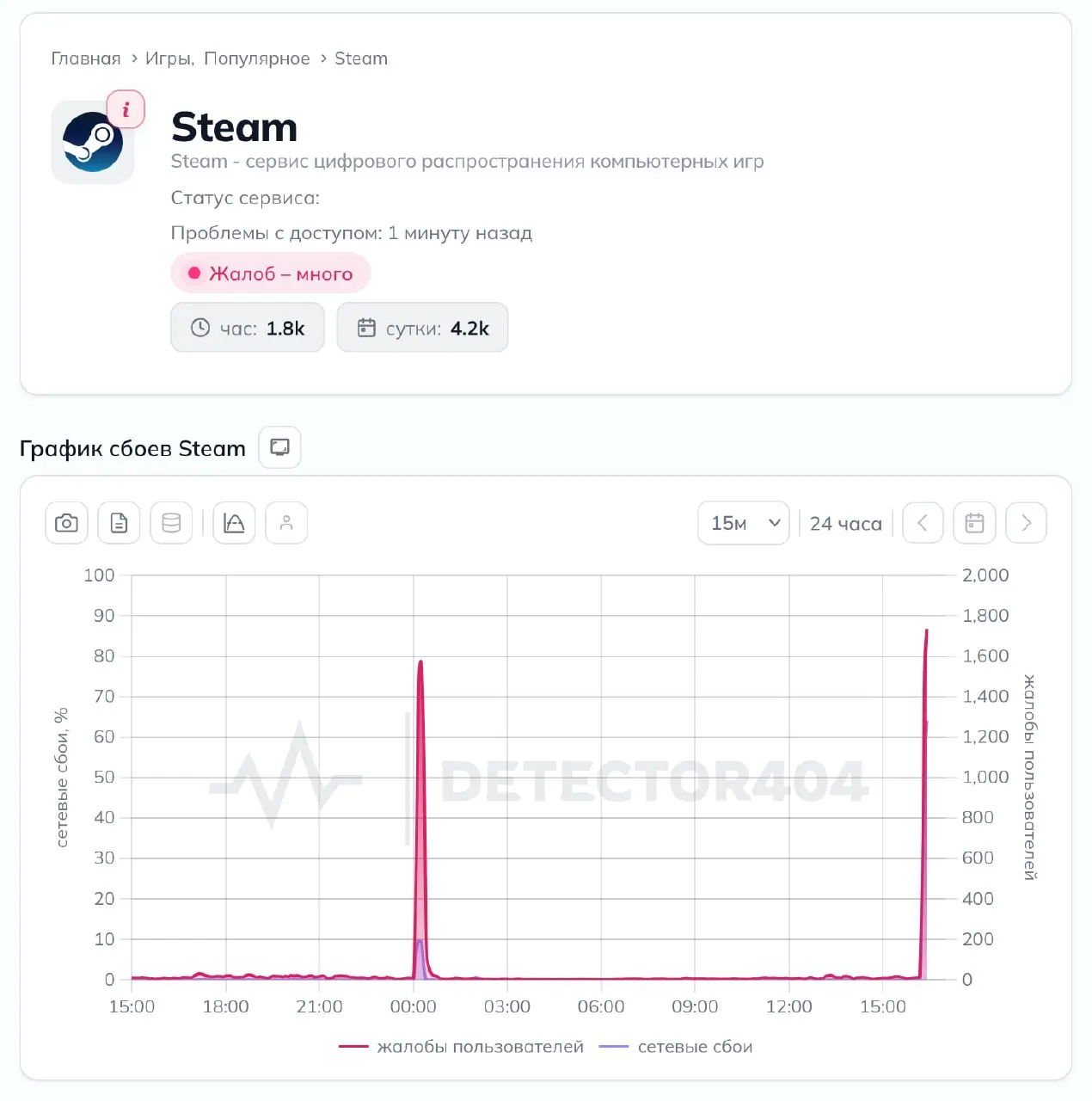Click the График сбоев Steam heading
The height and width of the screenshot is (1101, 1092).
132,448
